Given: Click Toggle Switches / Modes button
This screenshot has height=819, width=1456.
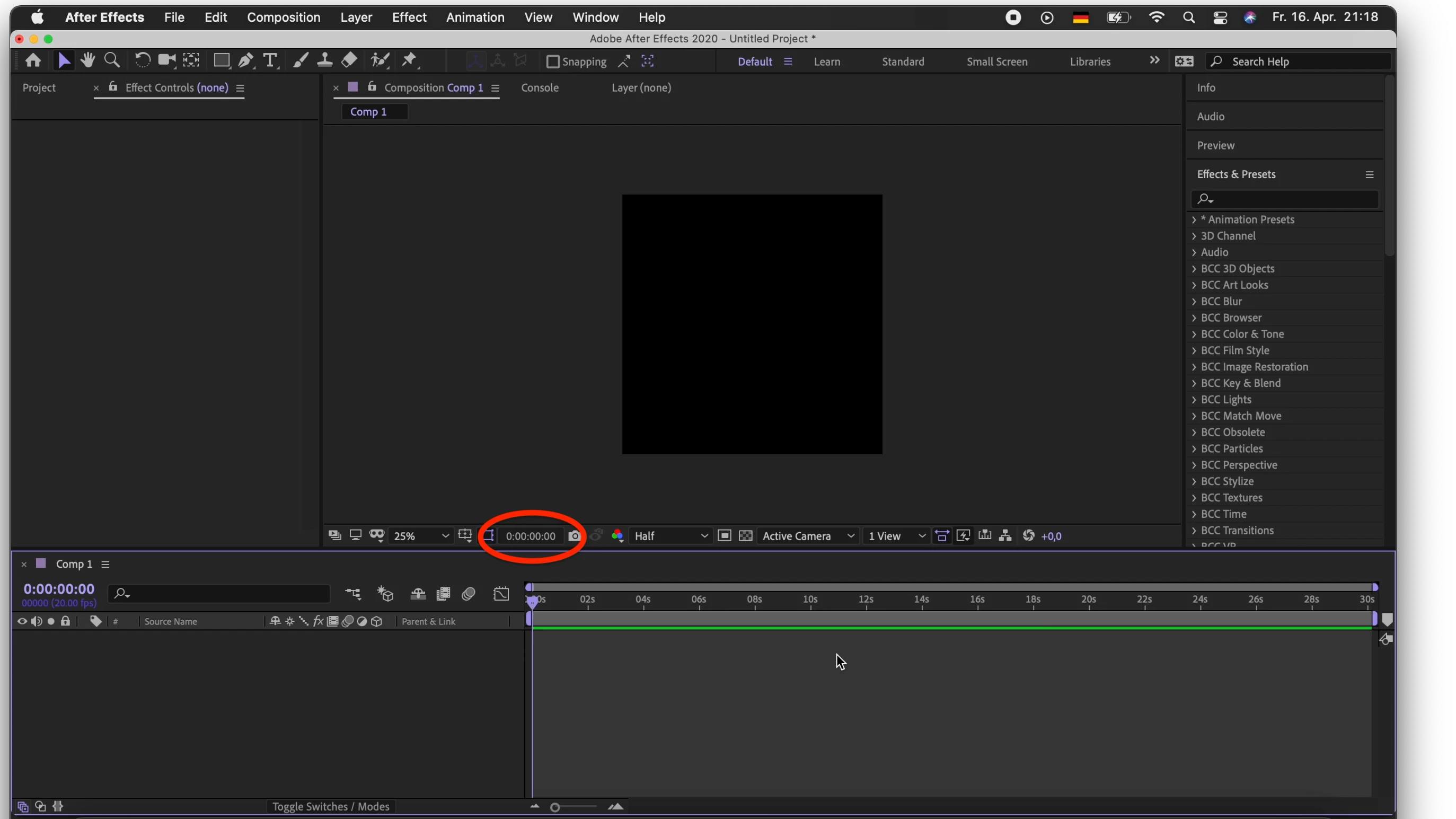Looking at the screenshot, I should point(331,807).
